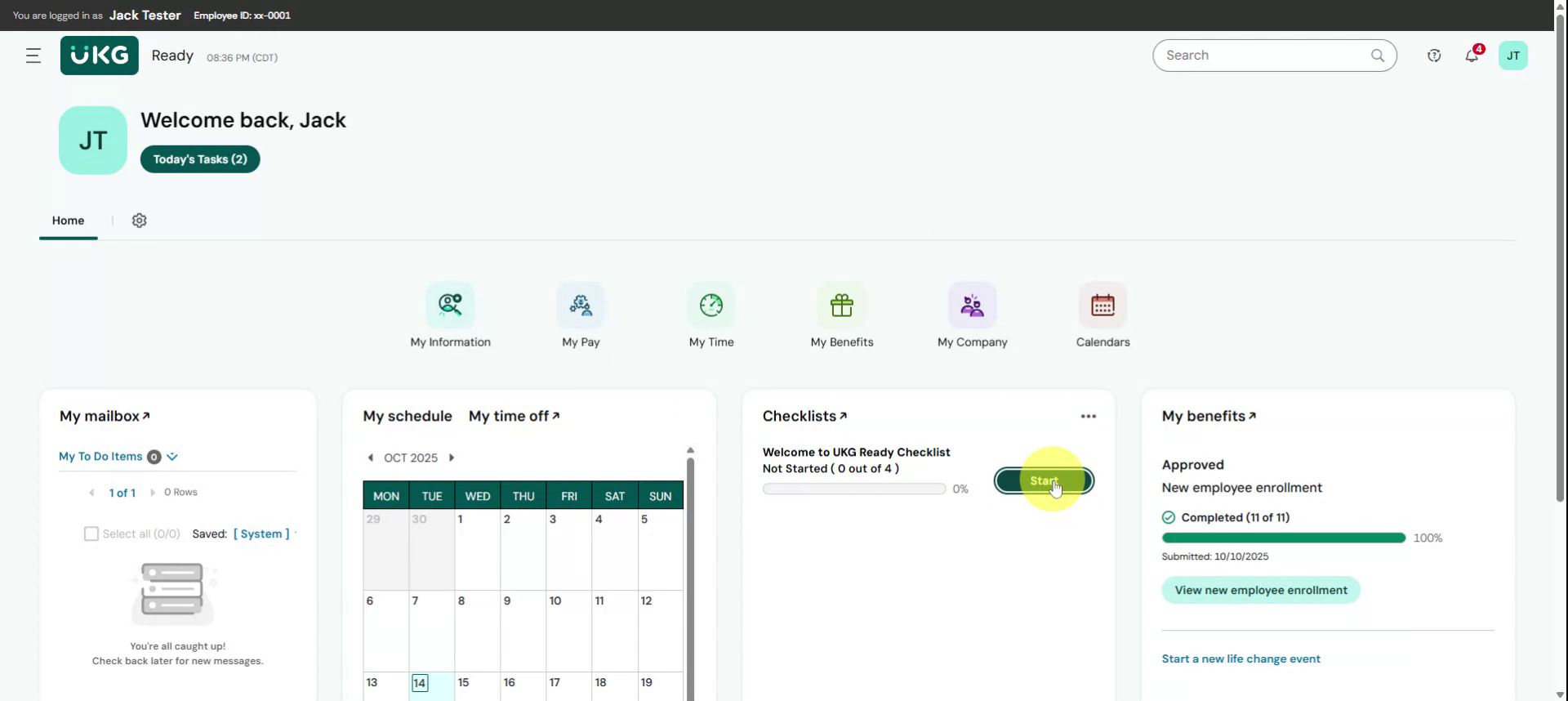The image size is (1568, 701).
Task: Click 'OCT 2025' month label
Action: tap(411, 458)
